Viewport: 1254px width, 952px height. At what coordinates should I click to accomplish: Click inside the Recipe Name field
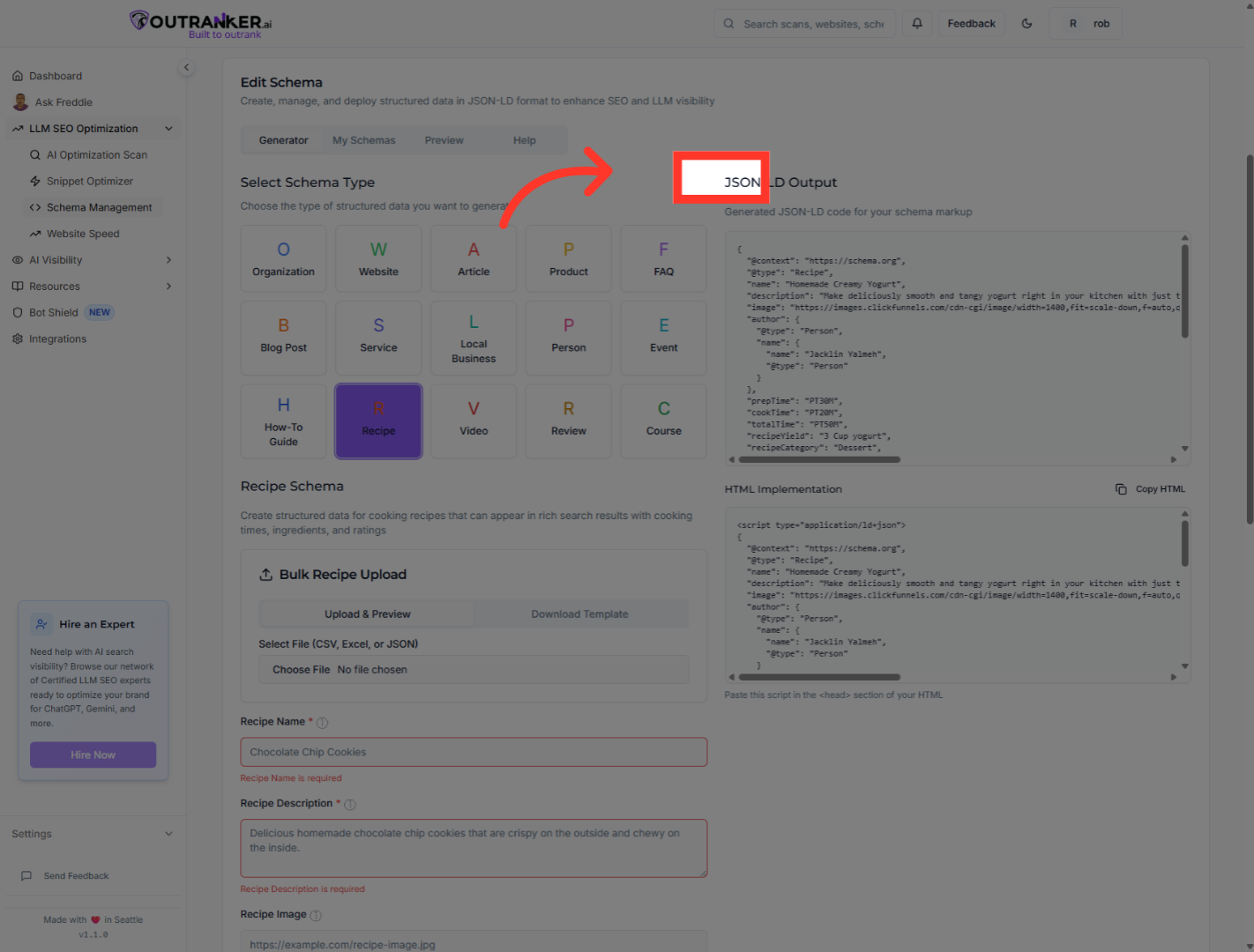point(474,752)
